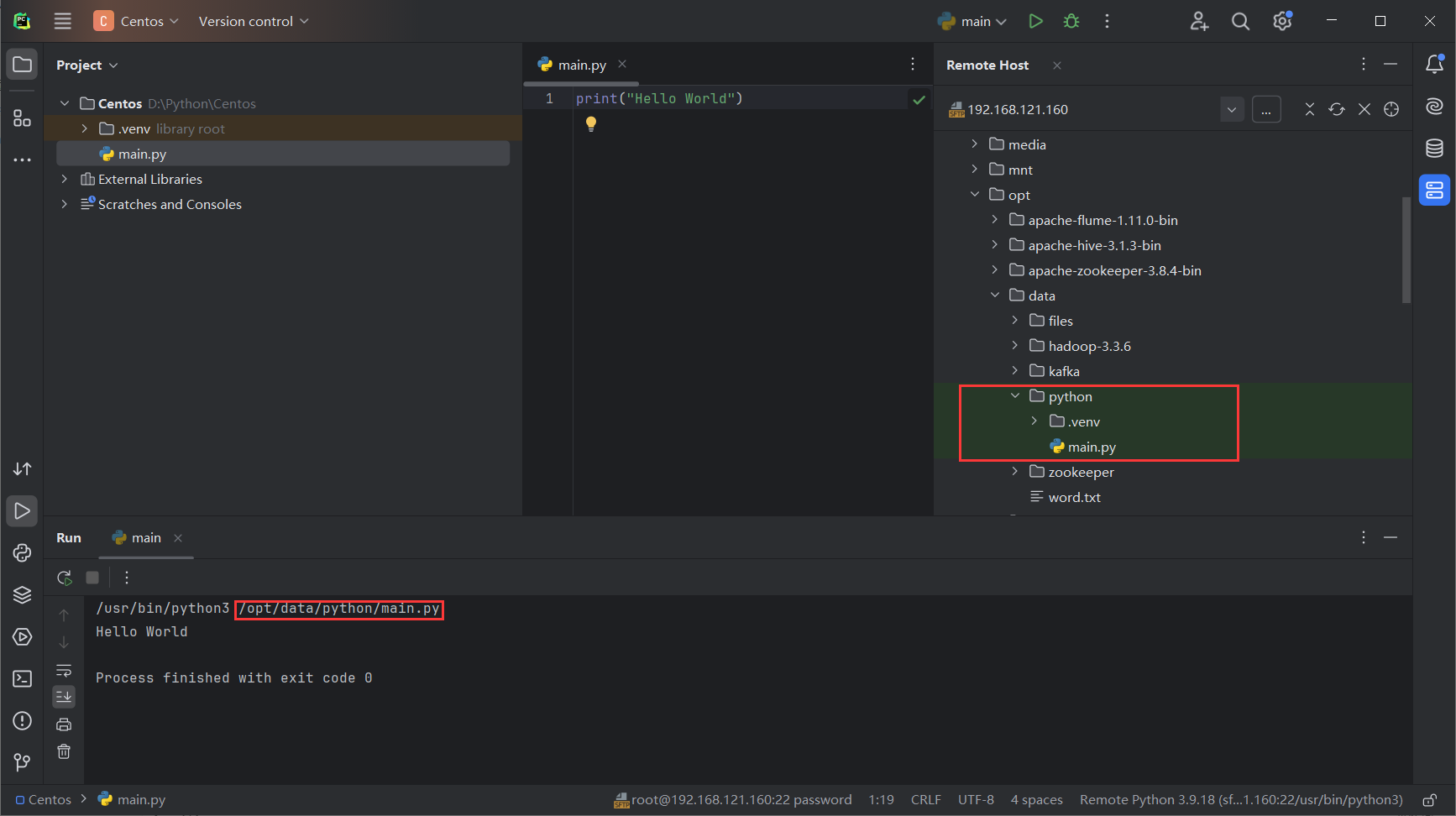Print the console output
1456x816 pixels.
[x=64, y=724]
